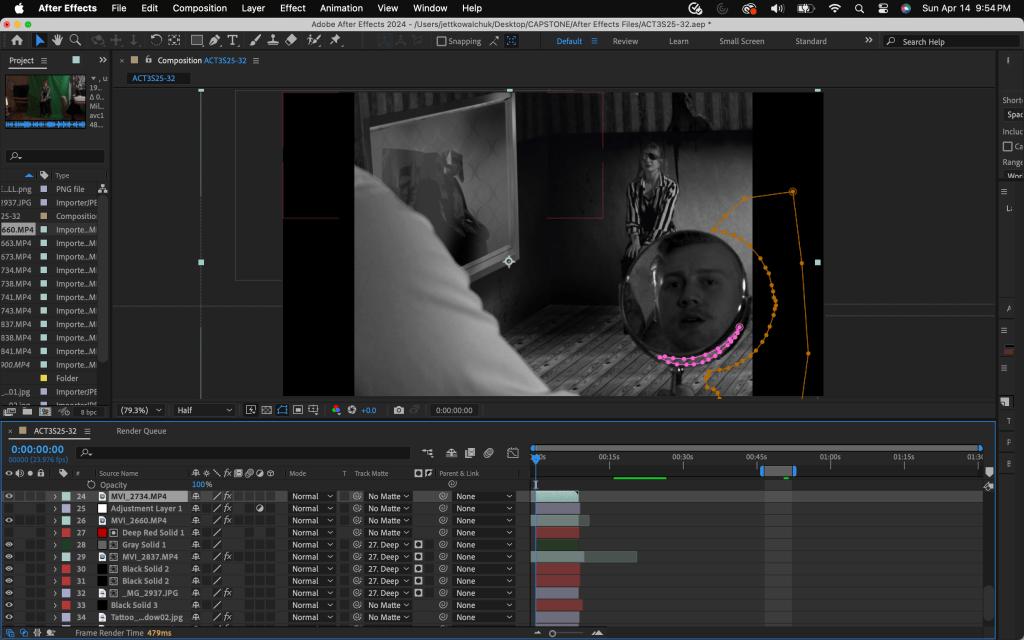The height and width of the screenshot is (640, 1024).
Task: Select the Type tool
Action: pos(233,41)
